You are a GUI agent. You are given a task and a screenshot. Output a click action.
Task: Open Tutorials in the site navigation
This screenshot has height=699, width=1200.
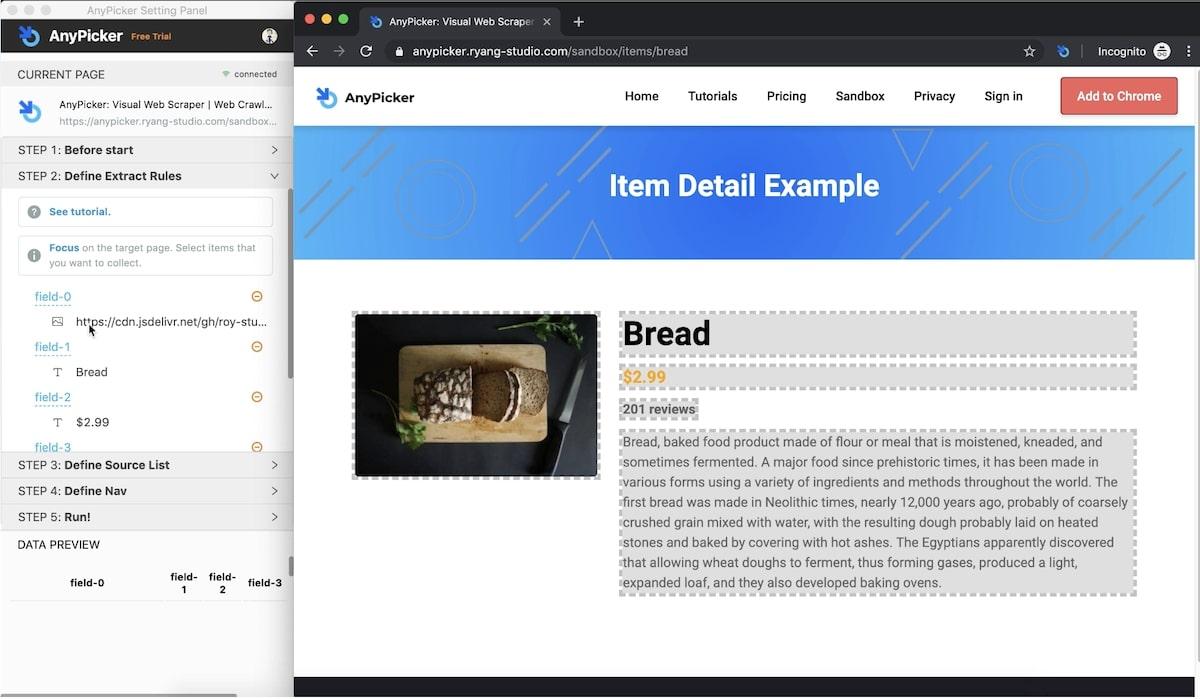coord(713,96)
